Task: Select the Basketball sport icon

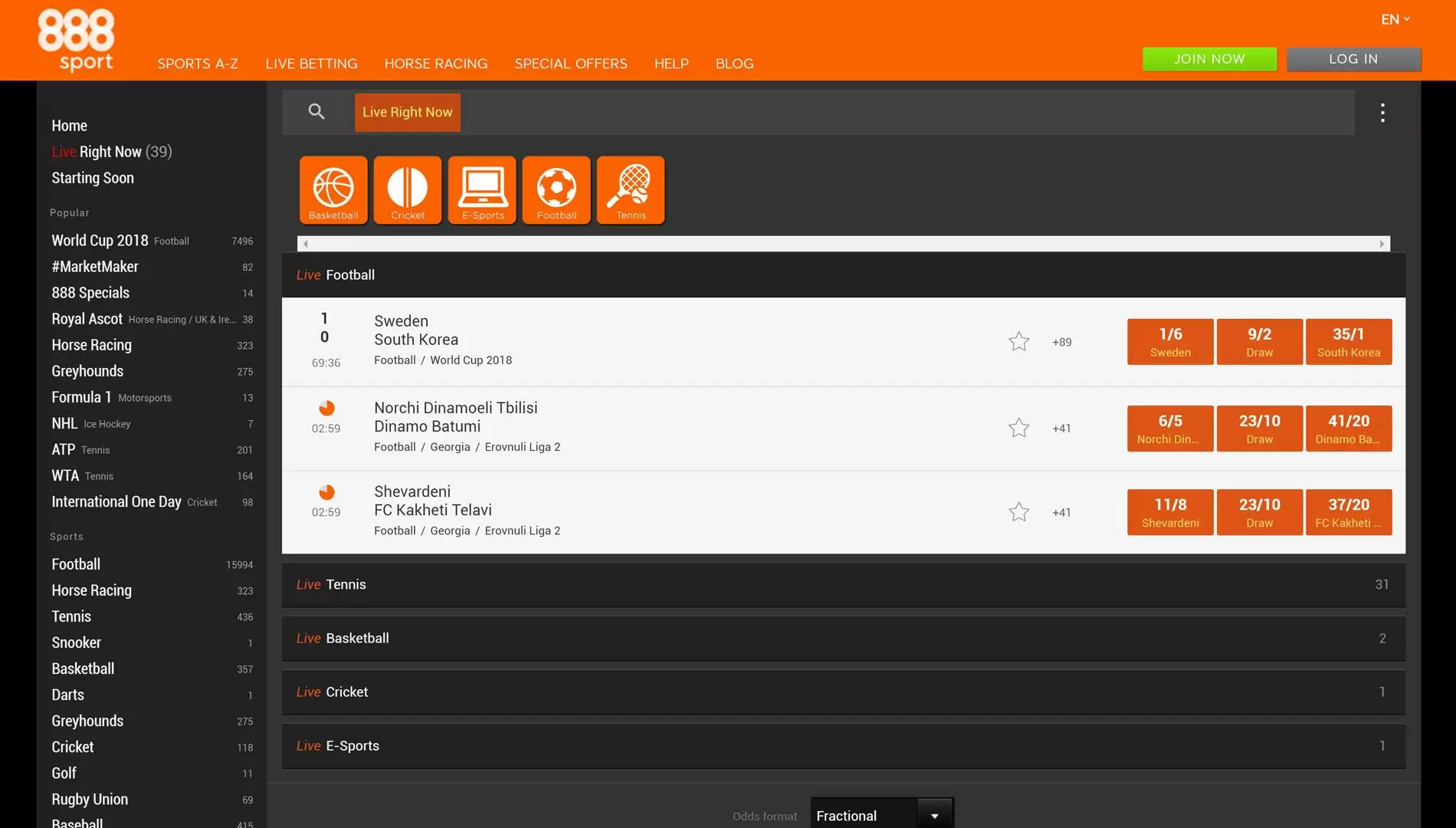Action: [x=333, y=190]
